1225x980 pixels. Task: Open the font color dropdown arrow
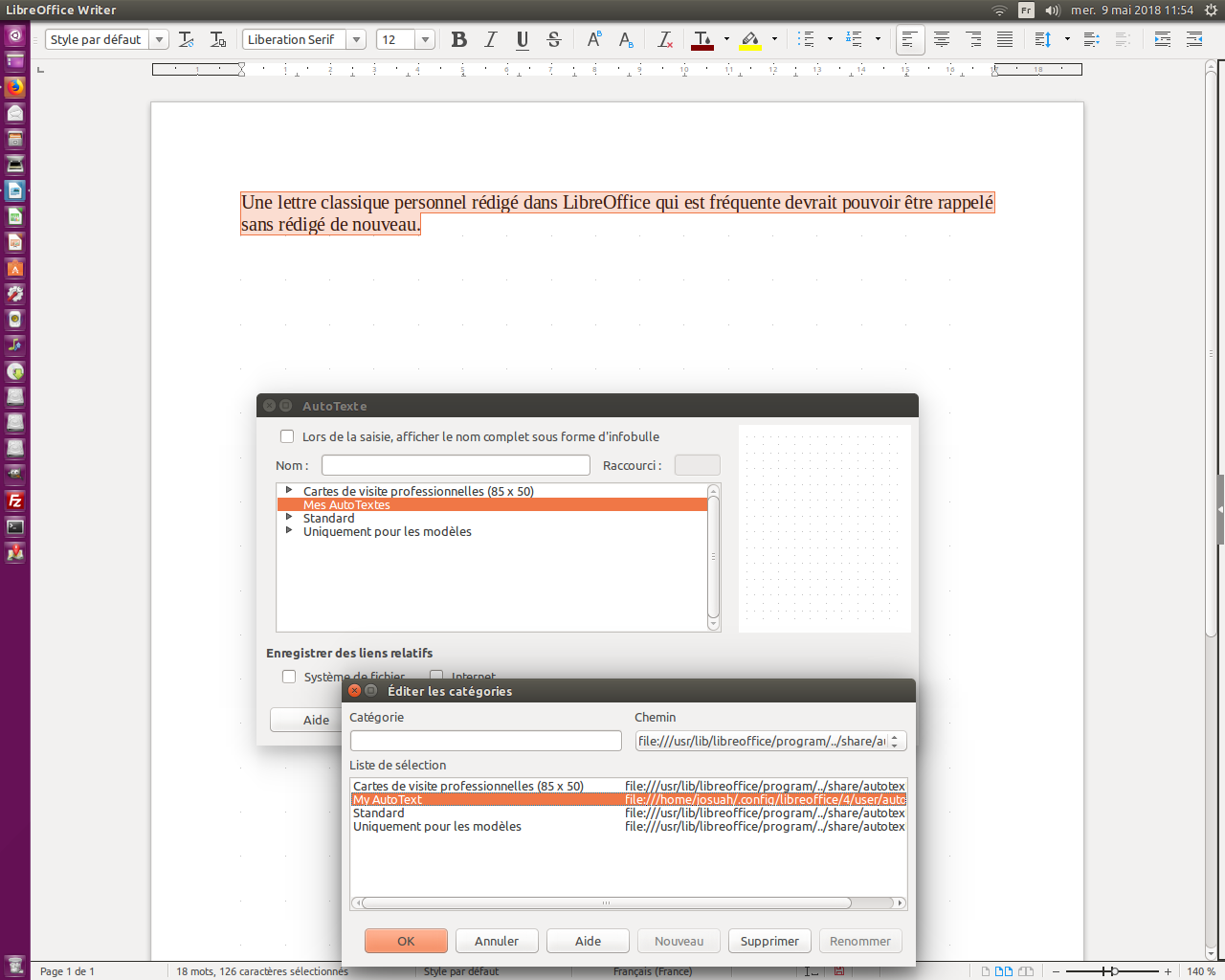[x=726, y=39]
